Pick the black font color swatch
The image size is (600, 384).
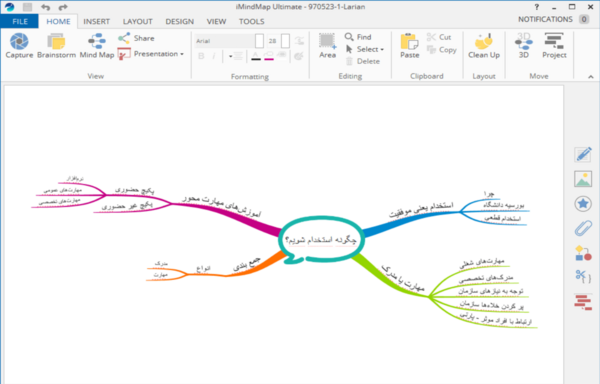point(256,56)
